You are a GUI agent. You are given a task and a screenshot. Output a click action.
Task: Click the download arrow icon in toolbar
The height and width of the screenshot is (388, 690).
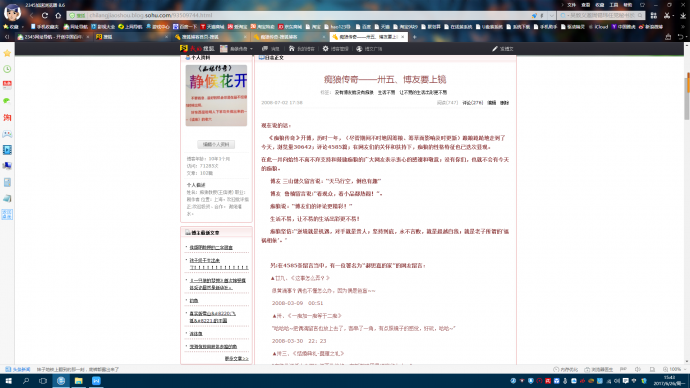click(683, 15)
